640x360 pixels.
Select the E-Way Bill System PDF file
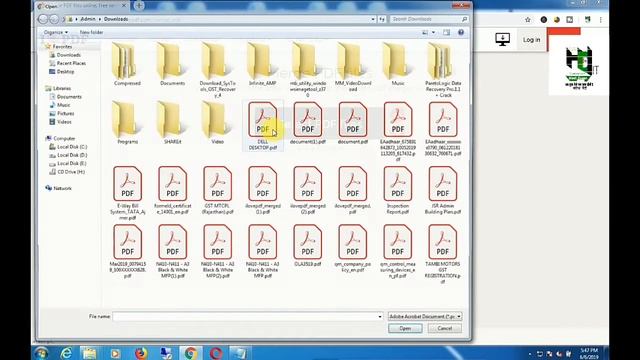[127, 193]
